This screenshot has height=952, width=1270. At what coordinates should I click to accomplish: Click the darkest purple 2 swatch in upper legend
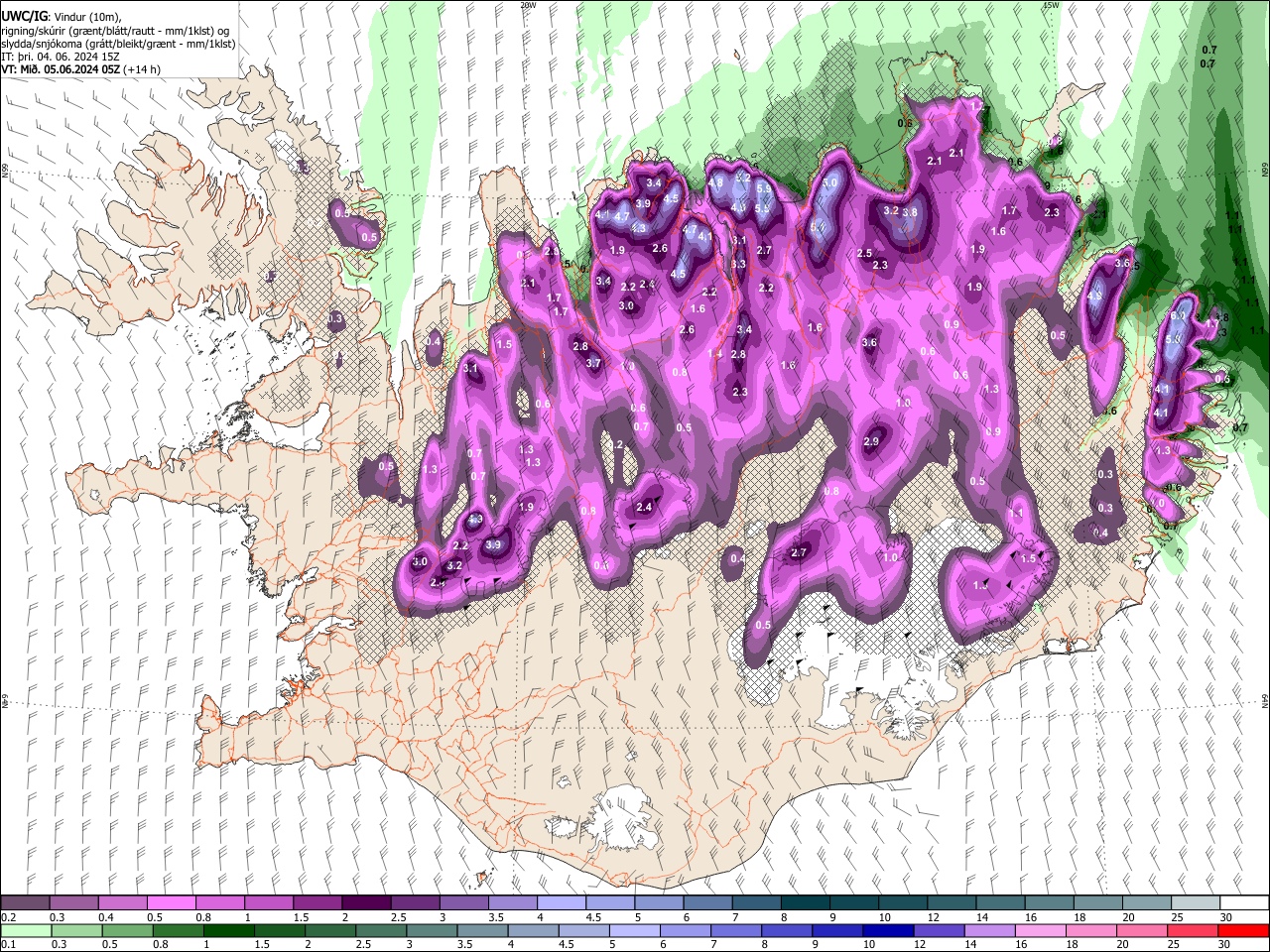pyautogui.click(x=365, y=903)
